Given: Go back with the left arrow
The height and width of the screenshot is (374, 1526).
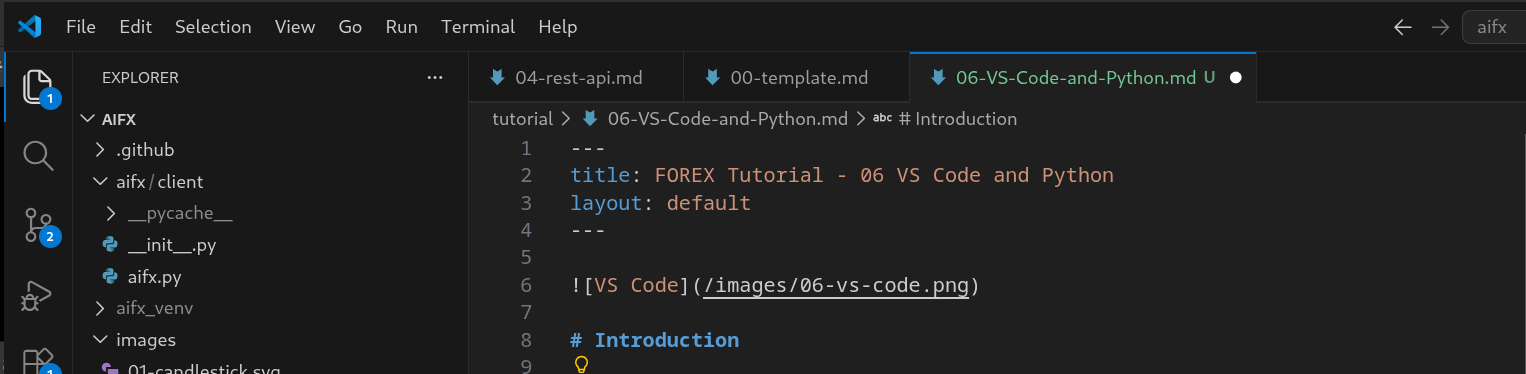Looking at the screenshot, I should coord(1402,28).
